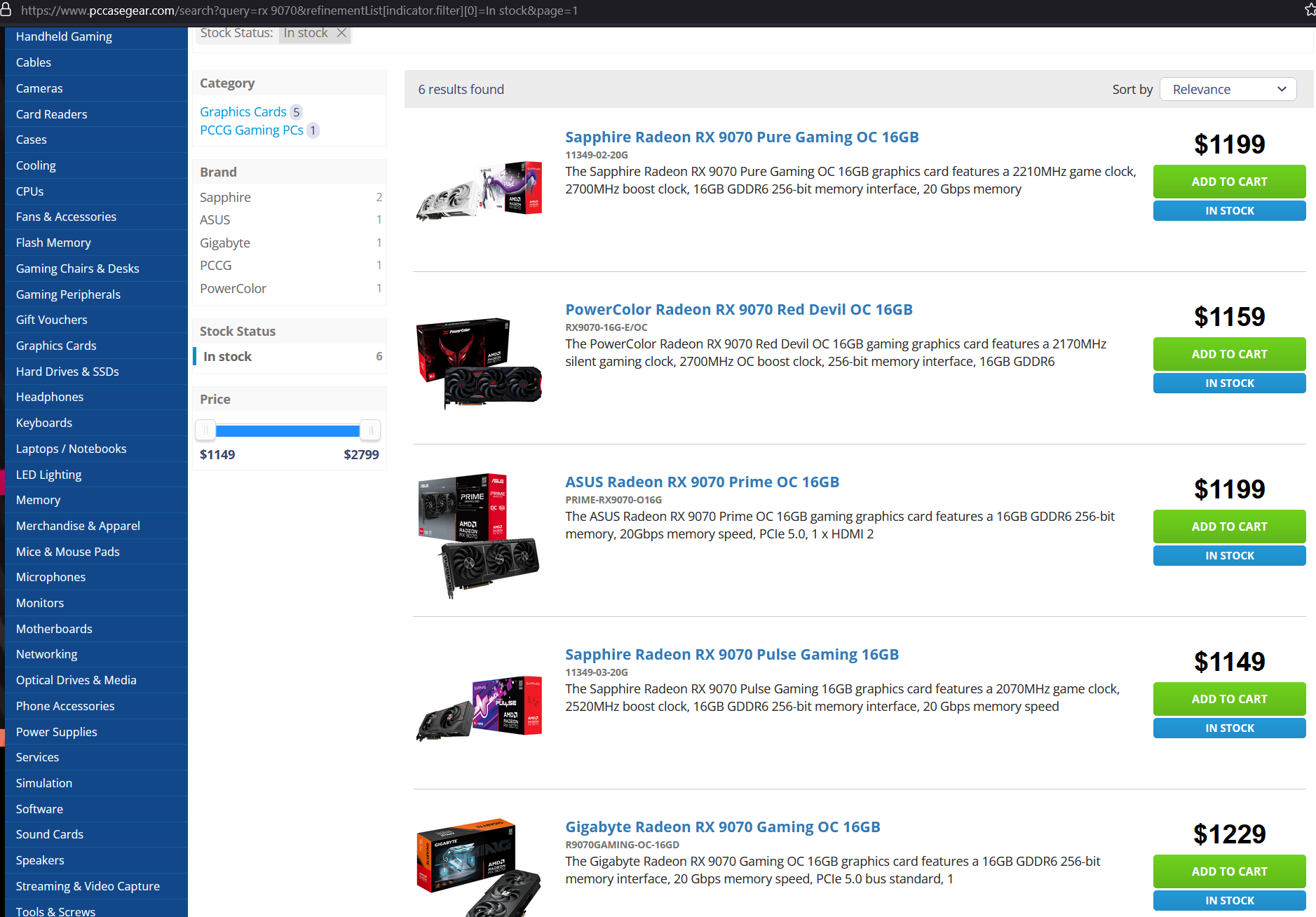This screenshot has height=917, width=1316.
Task: Open ASUS Radeon RX 9070 Prime OC title
Action: click(x=702, y=482)
